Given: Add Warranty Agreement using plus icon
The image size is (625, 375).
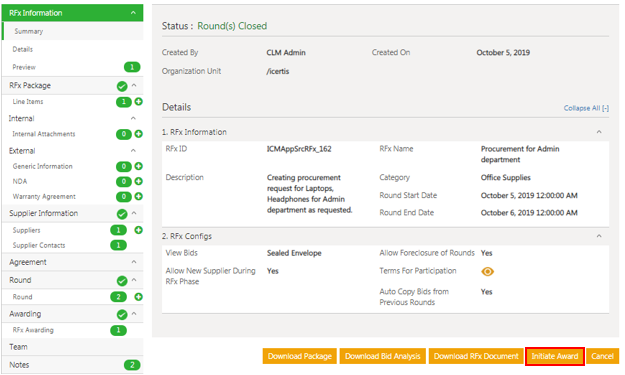Looking at the screenshot, I should [x=138, y=196].
